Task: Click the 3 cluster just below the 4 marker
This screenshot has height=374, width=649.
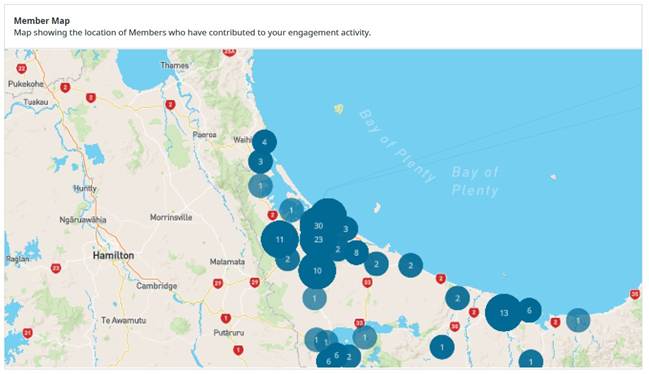Action: click(x=260, y=161)
